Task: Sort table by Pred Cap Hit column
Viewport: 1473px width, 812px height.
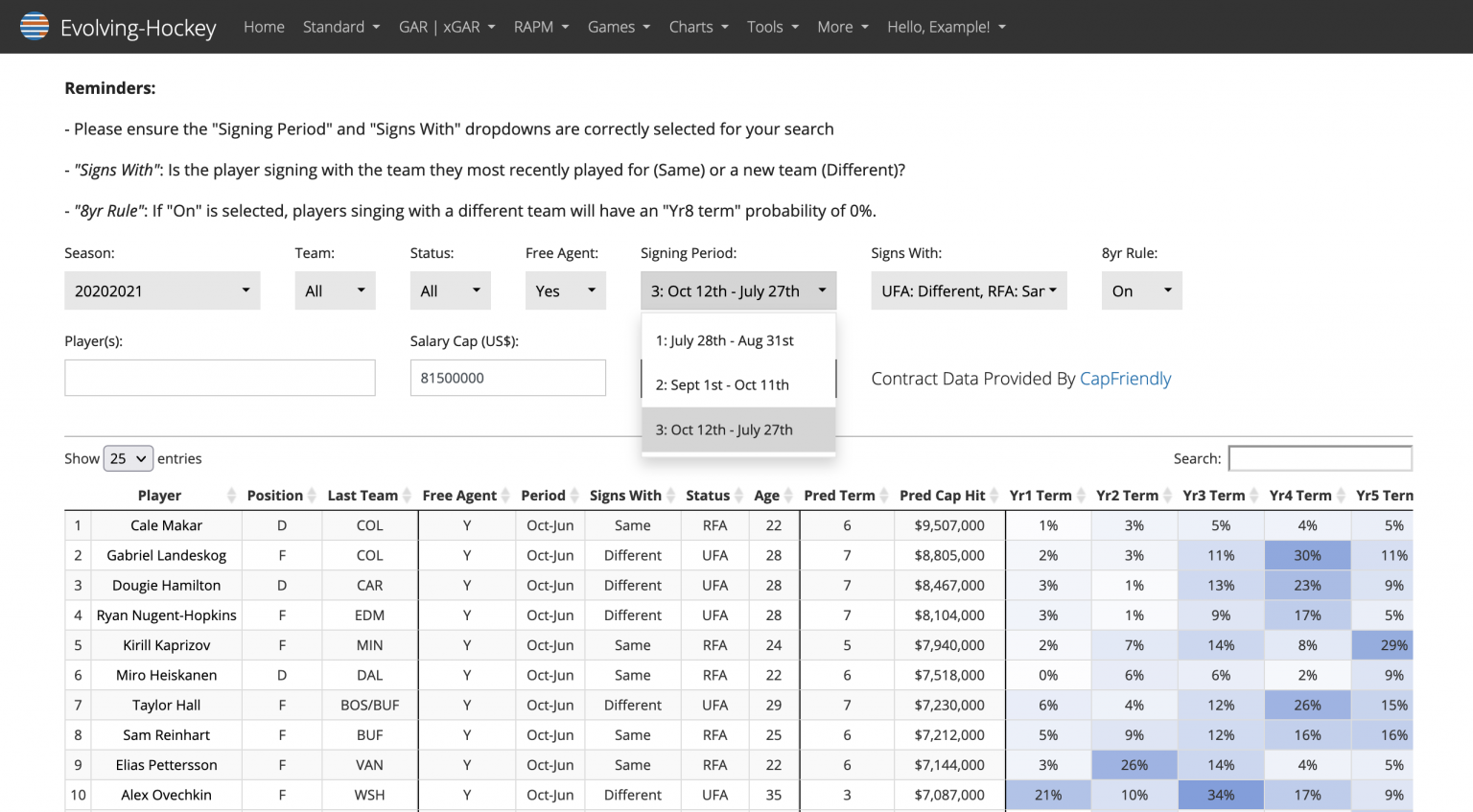Action: click(x=942, y=496)
